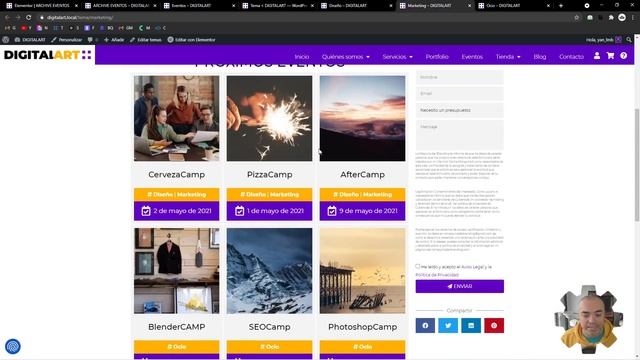Image resolution: width=640 pixels, height=360 pixels.
Task: Open the PhotoshopCamp event title
Action: (x=362, y=327)
